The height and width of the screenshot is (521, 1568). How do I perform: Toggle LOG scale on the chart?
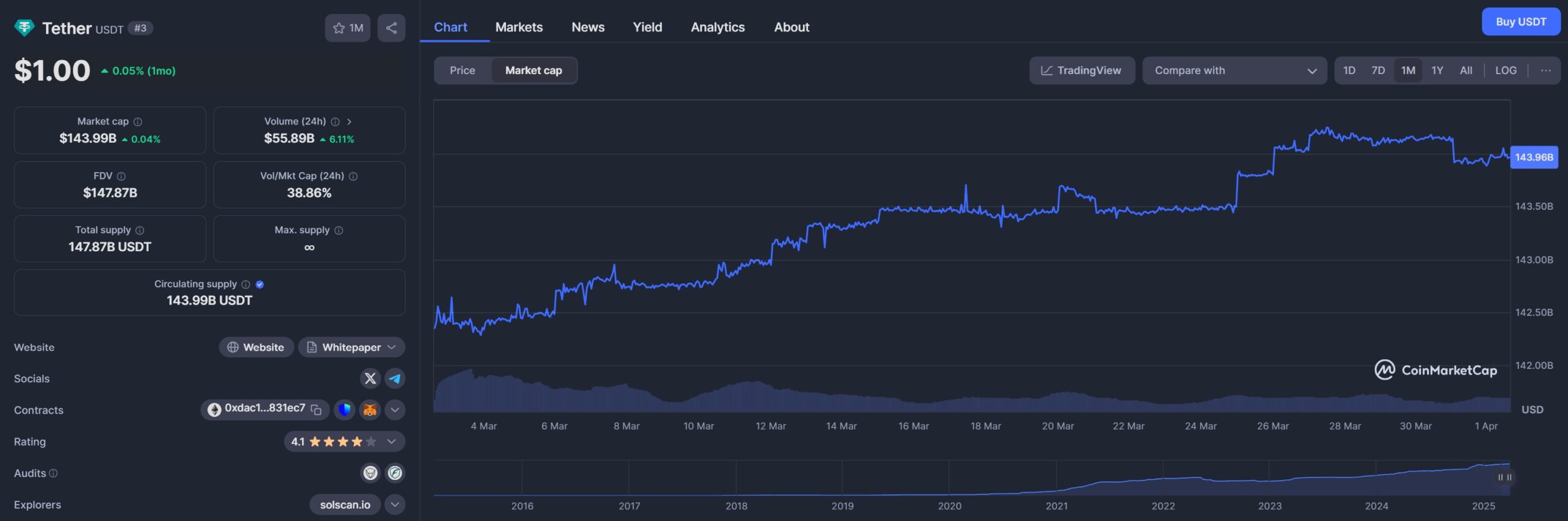[x=1506, y=70]
